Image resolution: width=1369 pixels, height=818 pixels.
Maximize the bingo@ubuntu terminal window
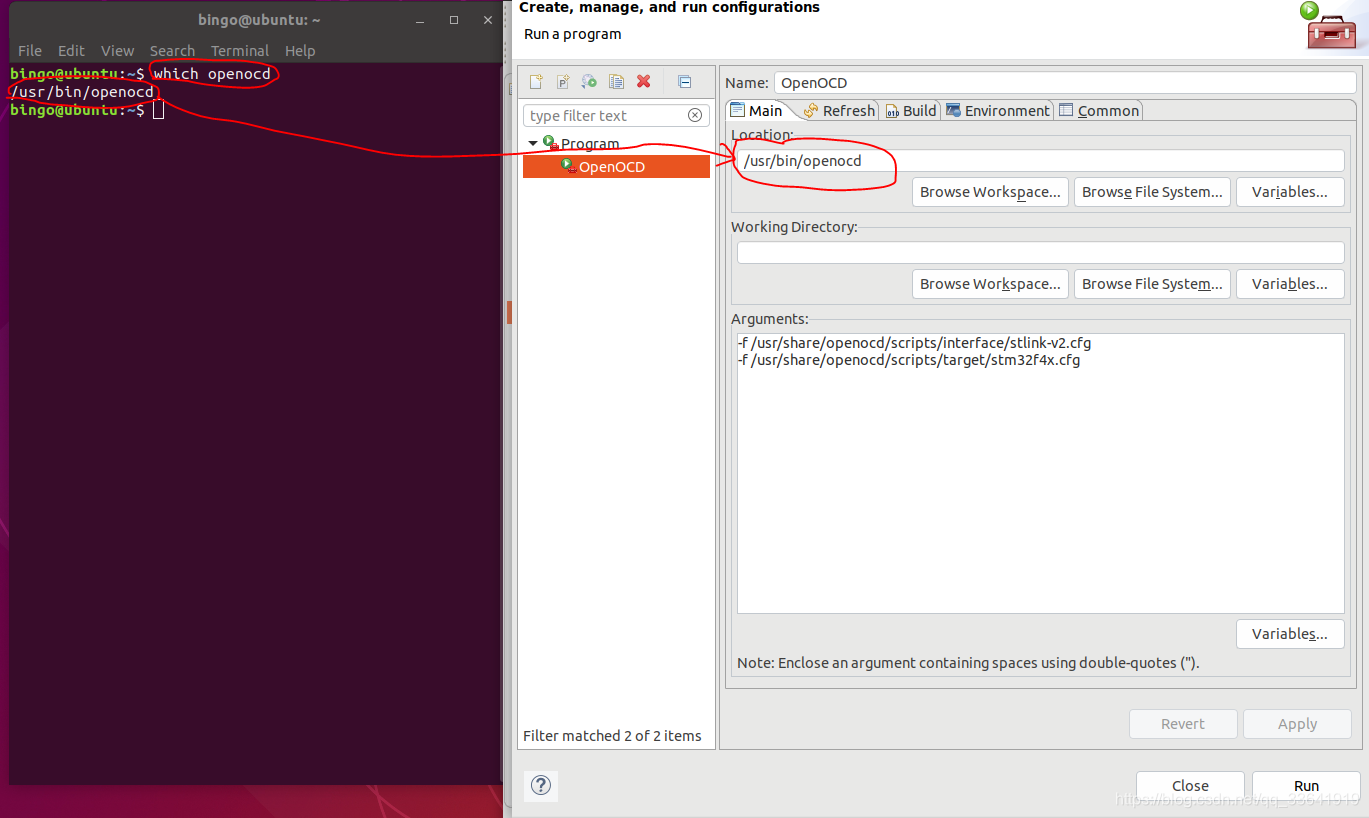[454, 20]
